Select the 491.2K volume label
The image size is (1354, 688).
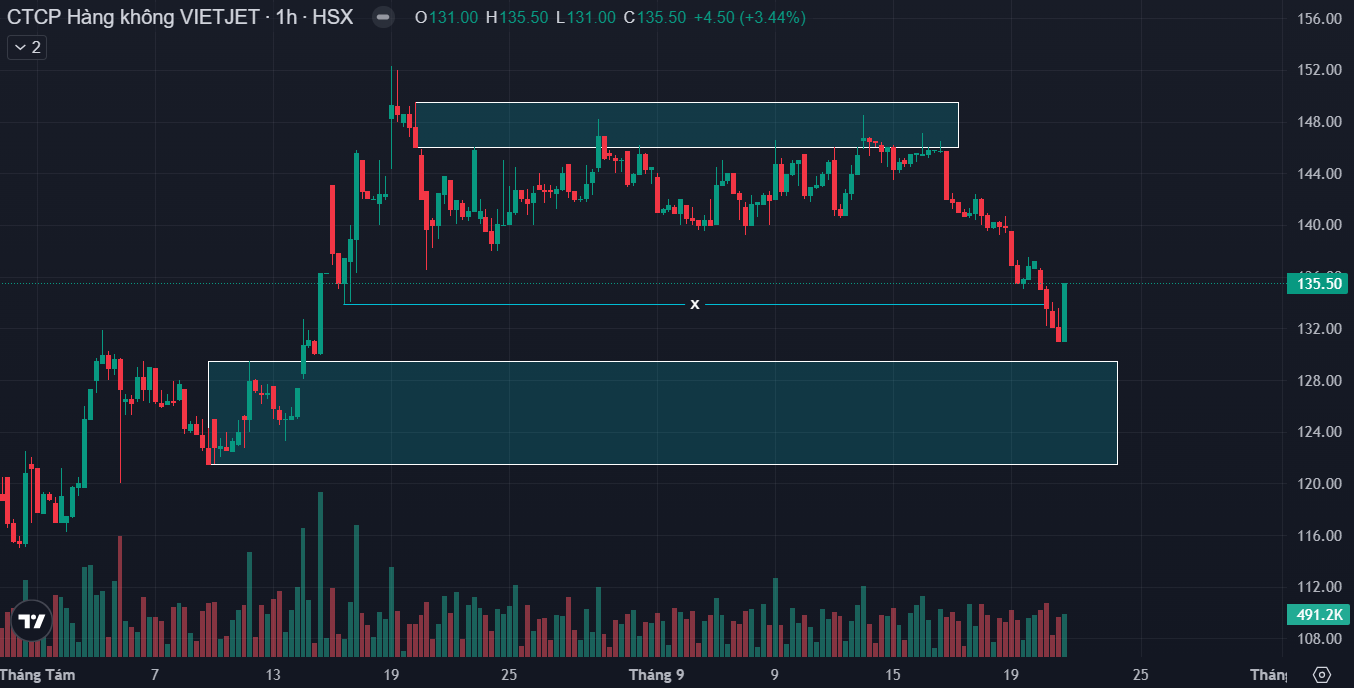tap(1318, 615)
